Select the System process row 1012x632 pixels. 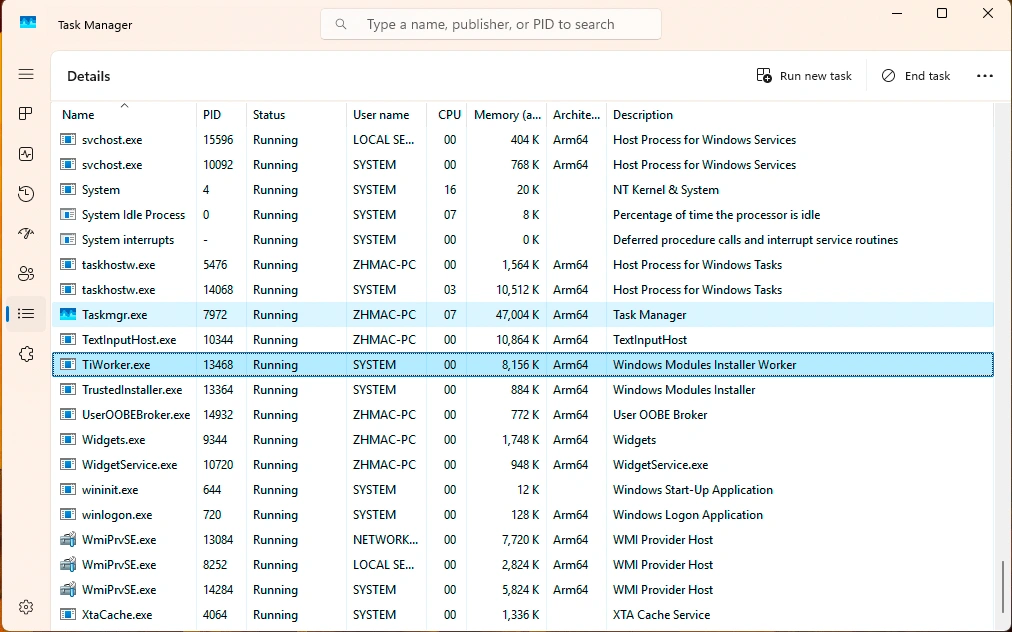coord(523,190)
